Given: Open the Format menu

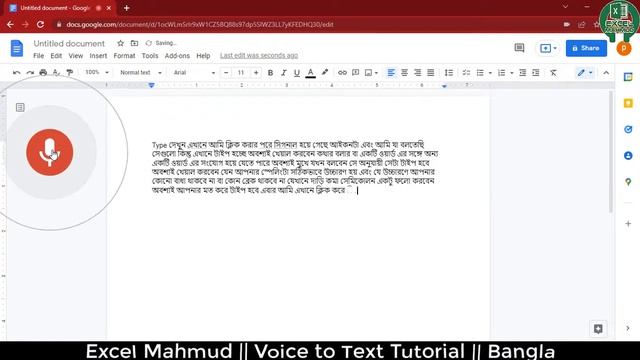Looking at the screenshot, I should click(124, 56).
